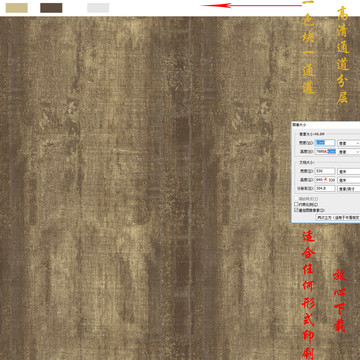This screenshot has height=360, width=360.
Task: Open the document height millimeter unit dropdown
Action: tap(349, 180)
